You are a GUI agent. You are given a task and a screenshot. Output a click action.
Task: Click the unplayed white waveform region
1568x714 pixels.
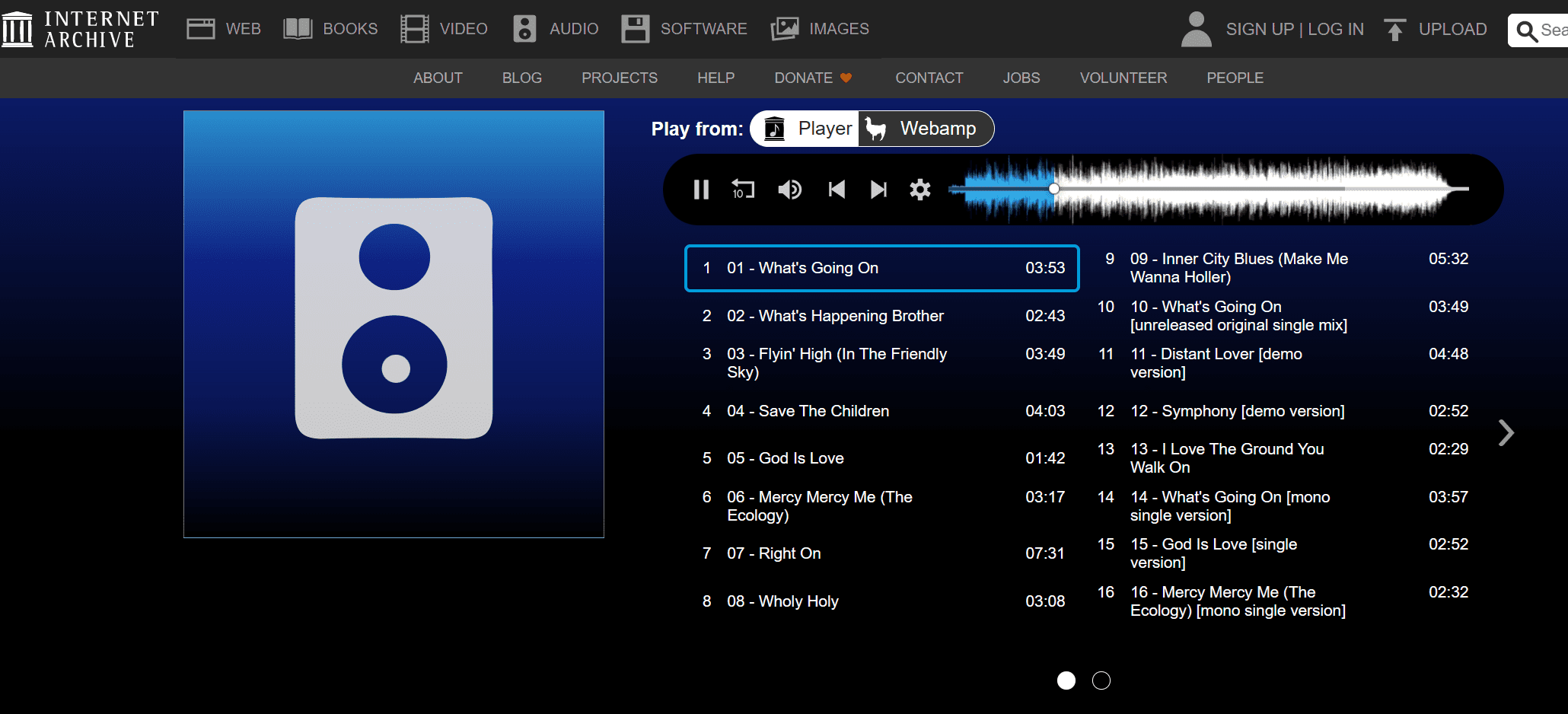pyautogui.click(x=1260, y=189)
